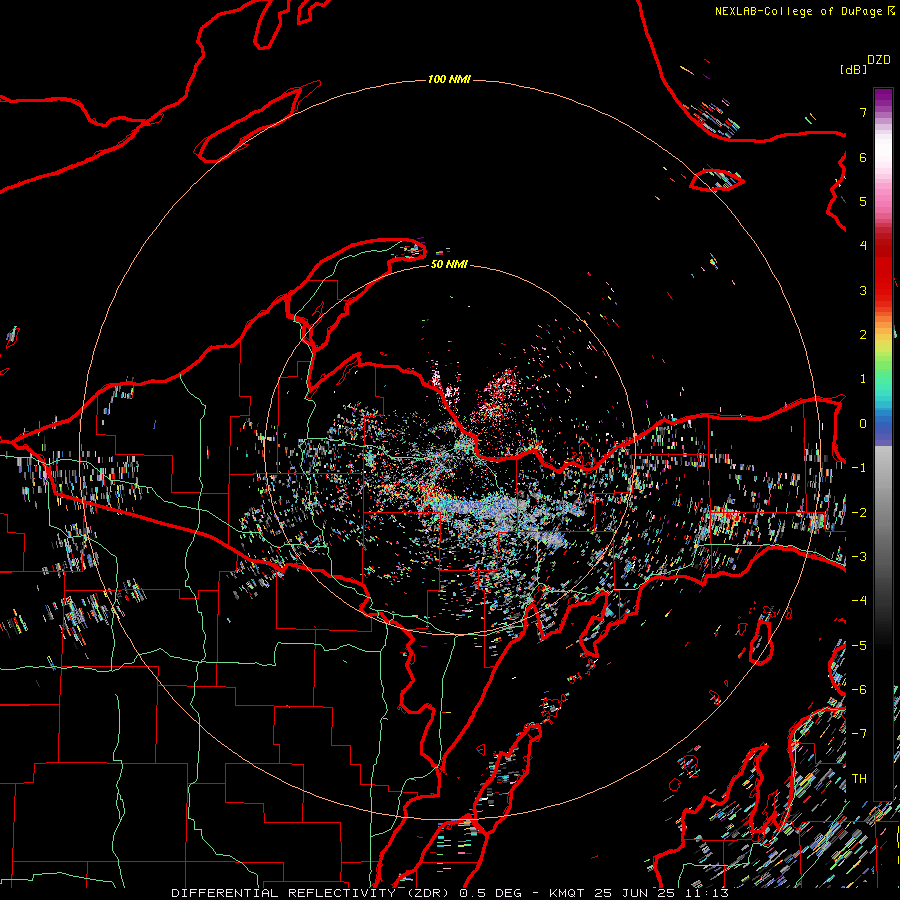Click the 100 NMI range ring label
This screenshot has width=900, height=900.
pos(449,79)
